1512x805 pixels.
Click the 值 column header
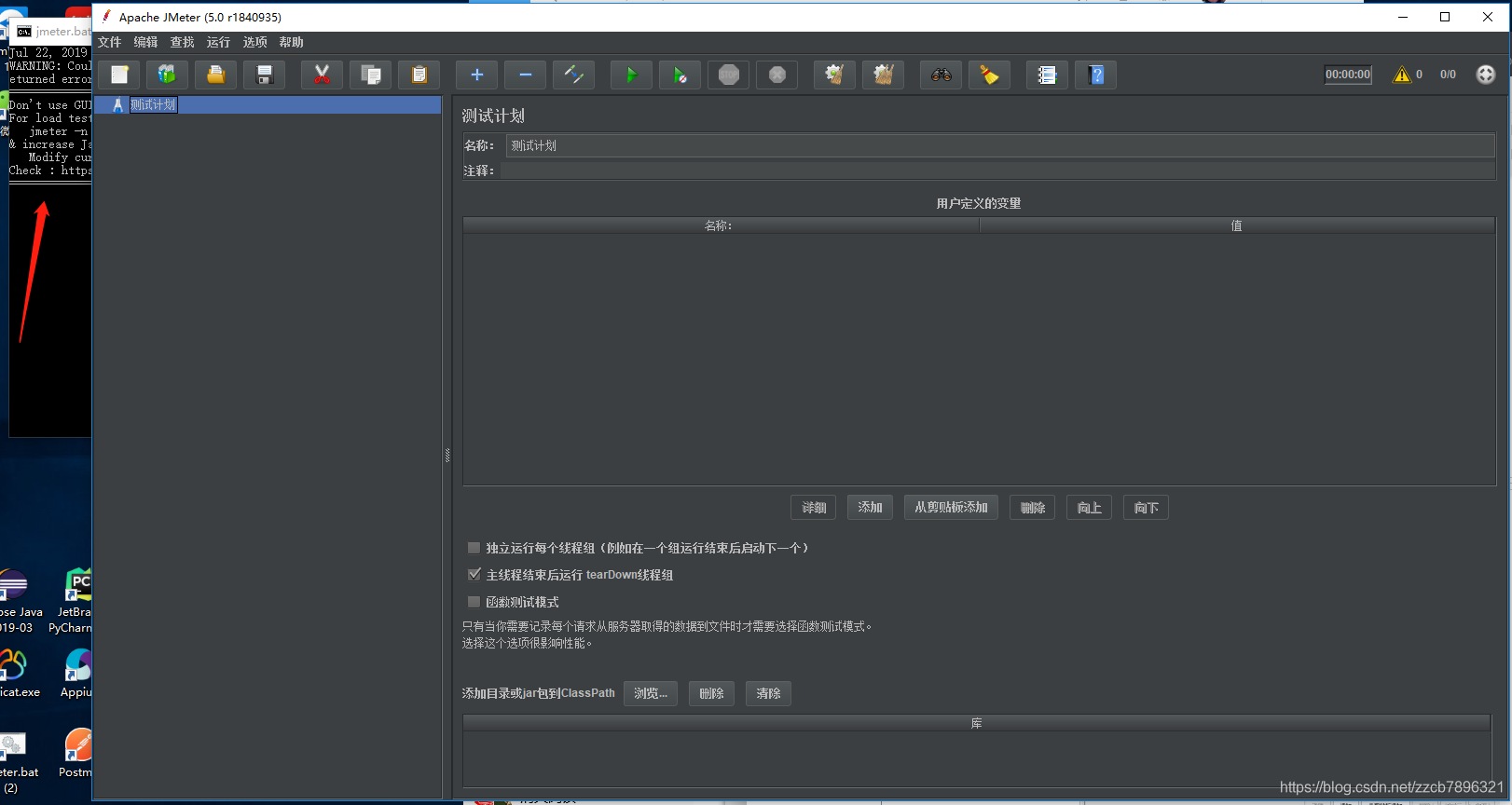pos(1237,225)
